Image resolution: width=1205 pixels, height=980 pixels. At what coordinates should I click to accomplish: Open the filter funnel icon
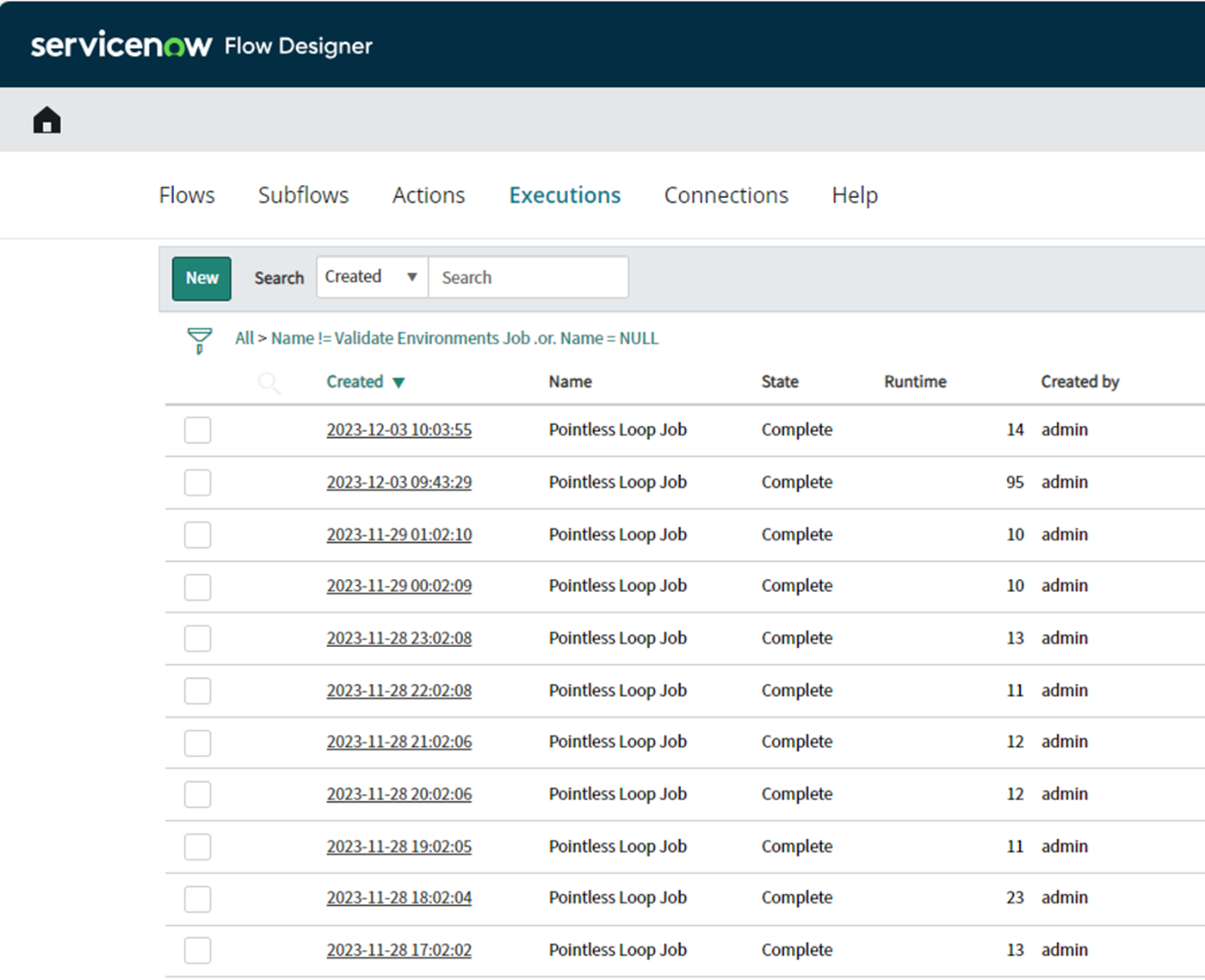click(x=198, y=339)
